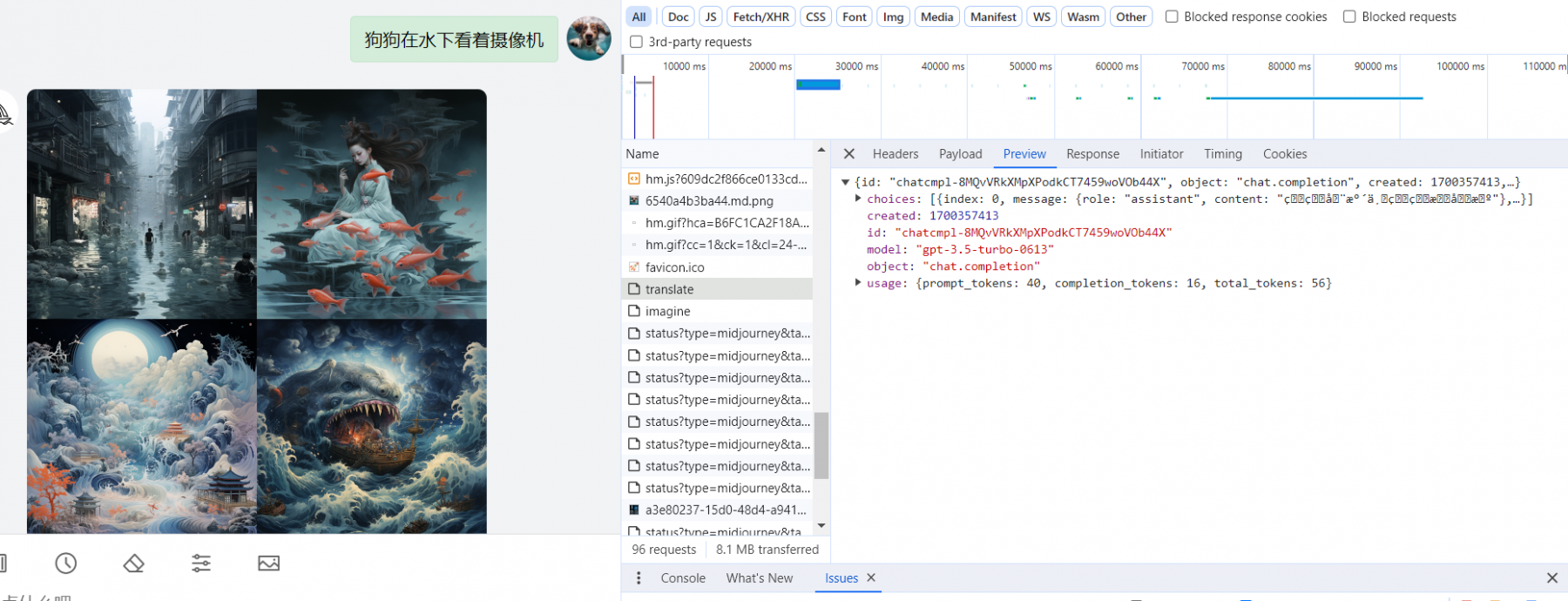Screen dimensions: 1568x601
Task: Click the blue bar in the timeline overview
Action: [818, 84]
